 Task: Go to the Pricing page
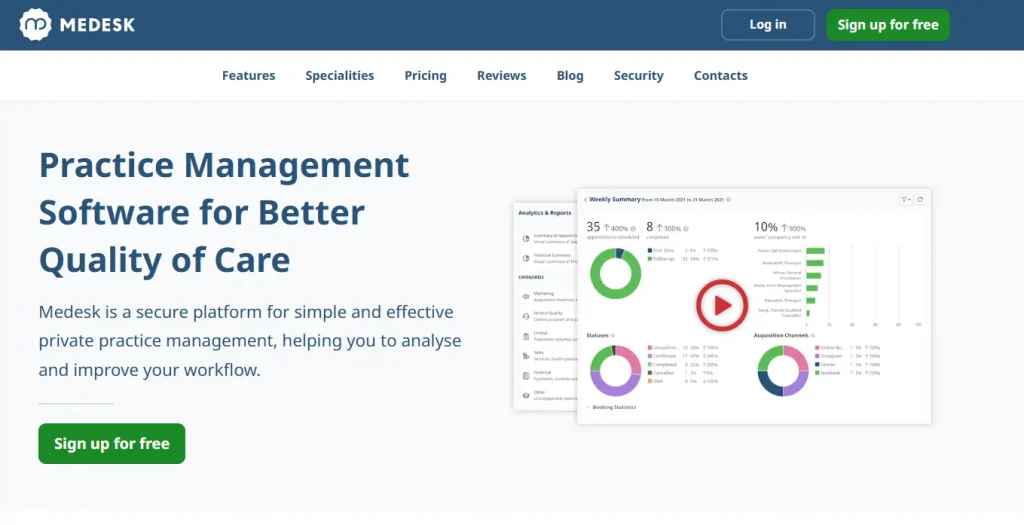[425, 76]
